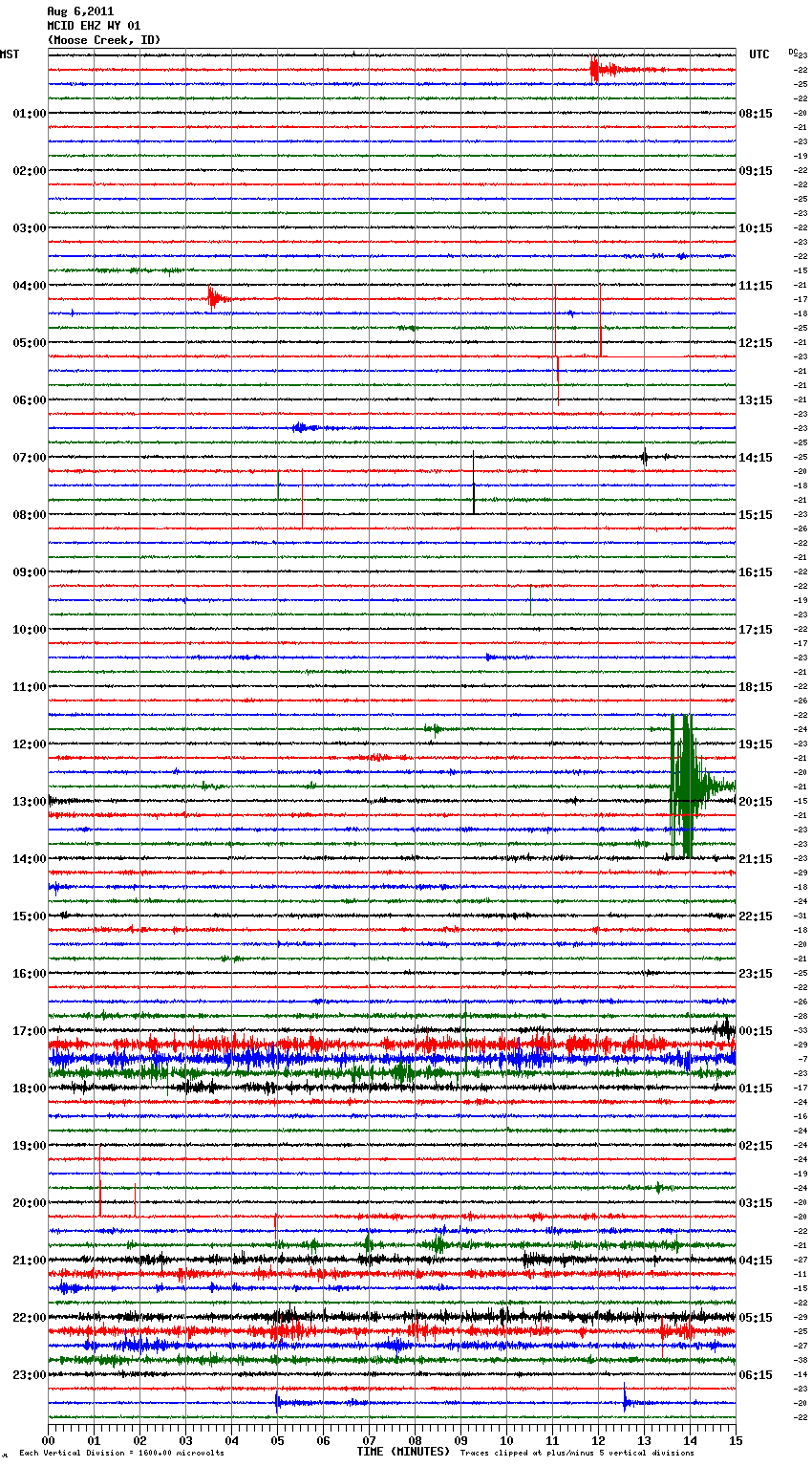Pick the 03:00 MST time label
Screen dimensions: 812x1466
(30, 228)
